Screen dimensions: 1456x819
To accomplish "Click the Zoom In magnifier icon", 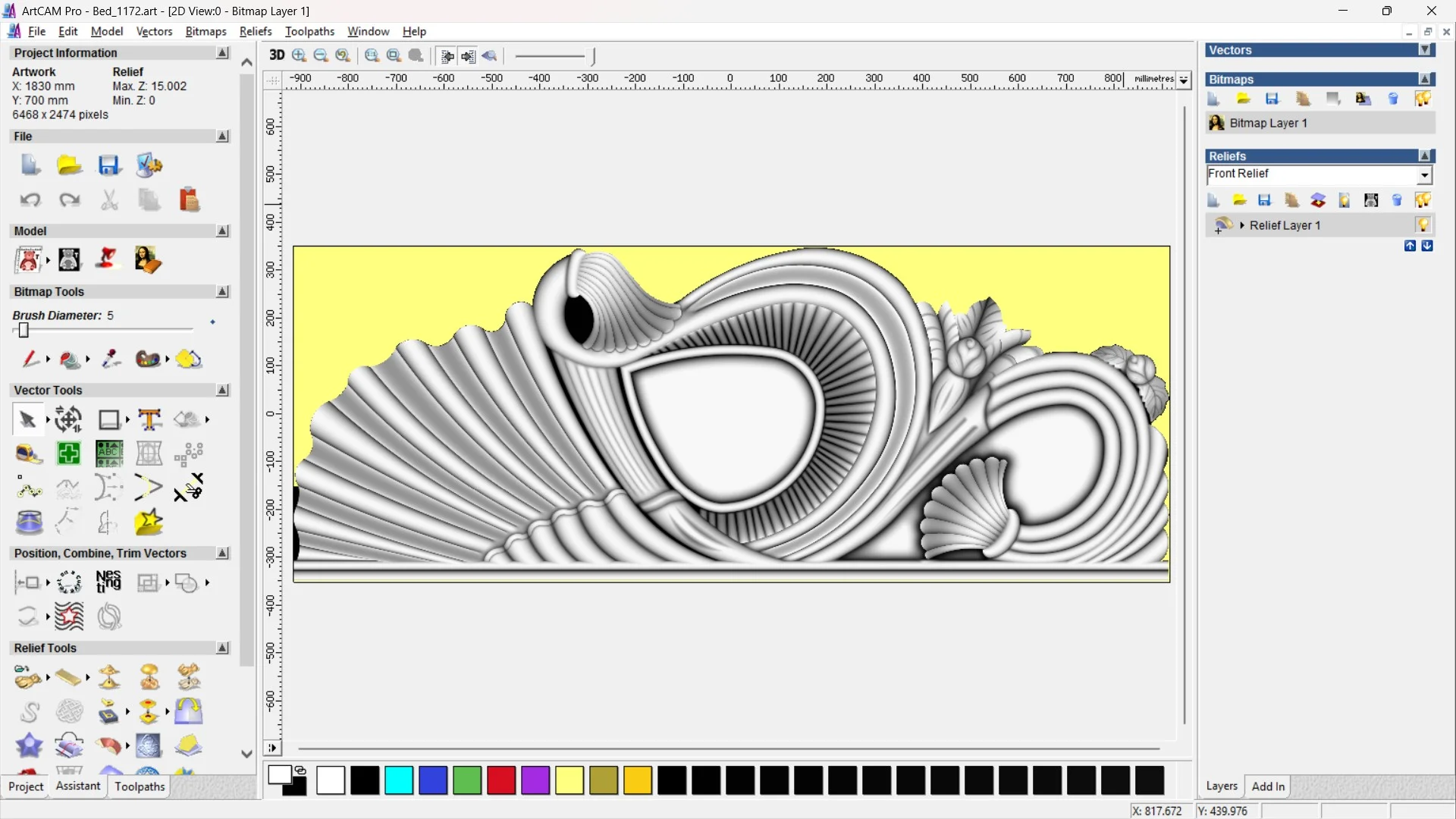I will [x=299, y=55].
